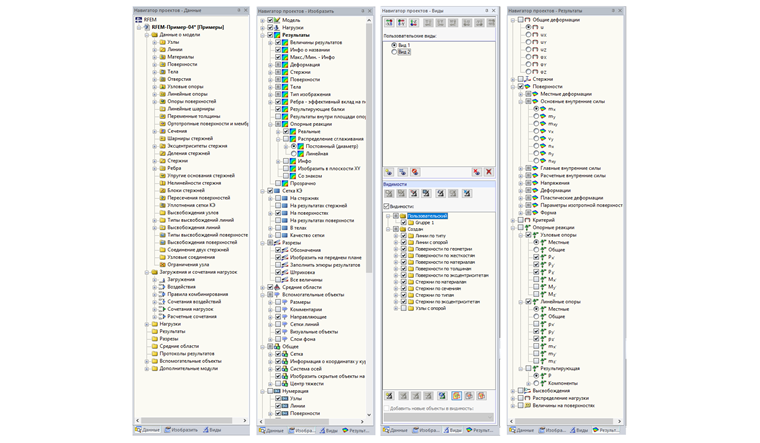Viewport: 760px width, 443px height.
Task: Click the Поверхности icon in Results navigator
Action: click(x=528, y=86)
